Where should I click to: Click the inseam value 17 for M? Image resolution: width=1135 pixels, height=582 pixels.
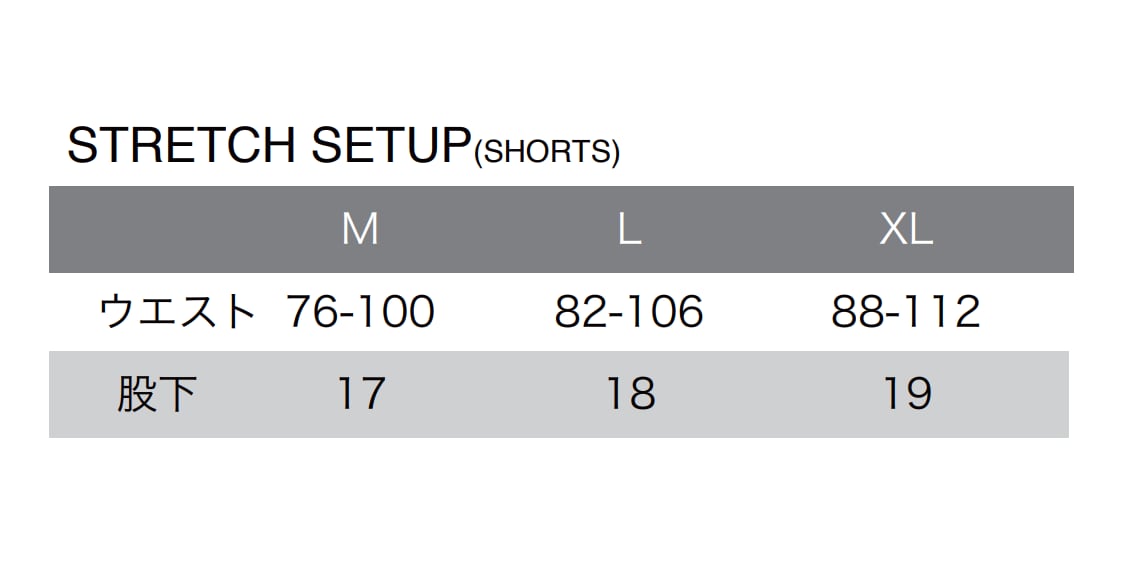360,394
